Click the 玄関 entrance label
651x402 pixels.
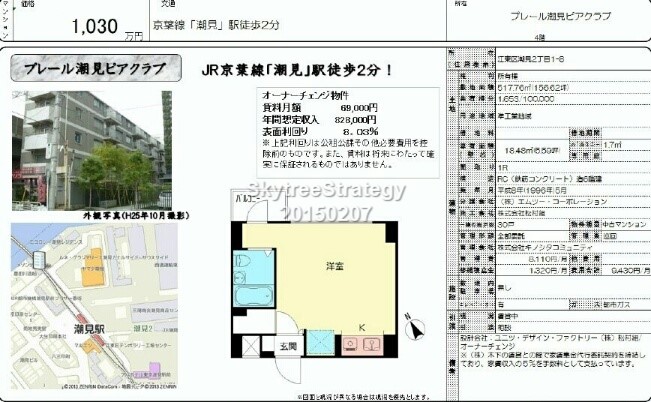coord(288,346)
